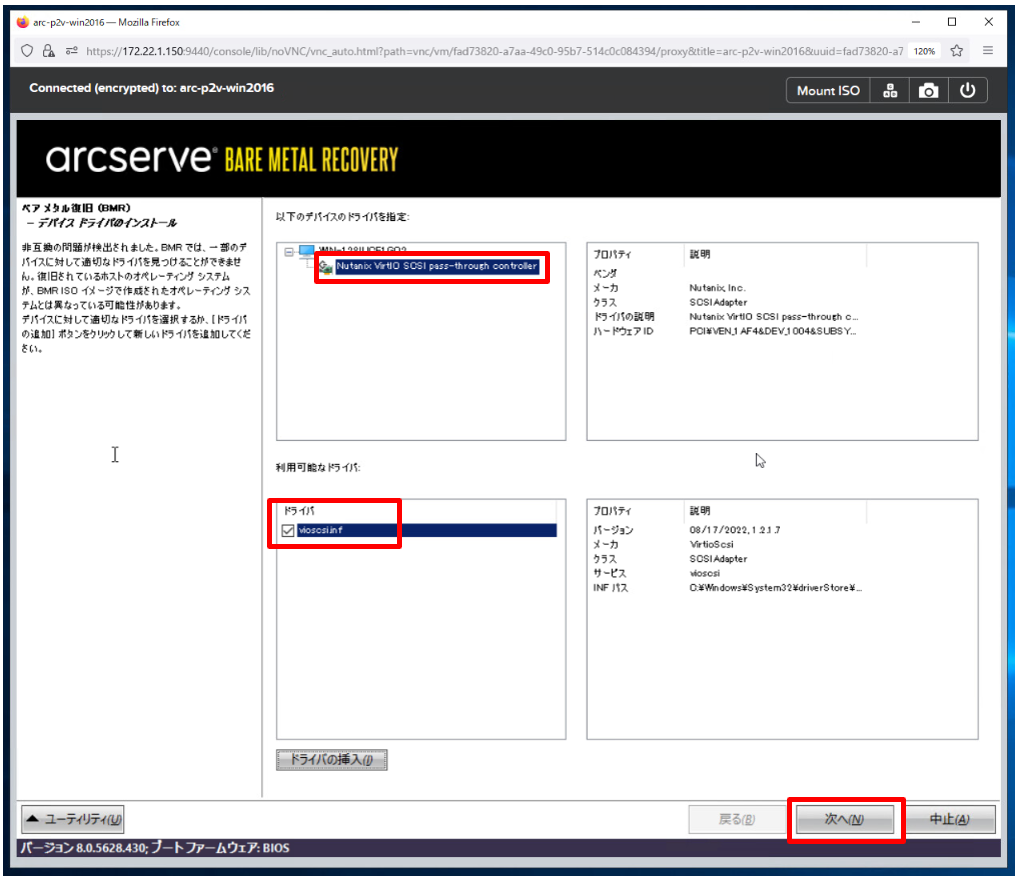Click the 戻る(B) button
1018x880 pixels.
coord(737,820)
